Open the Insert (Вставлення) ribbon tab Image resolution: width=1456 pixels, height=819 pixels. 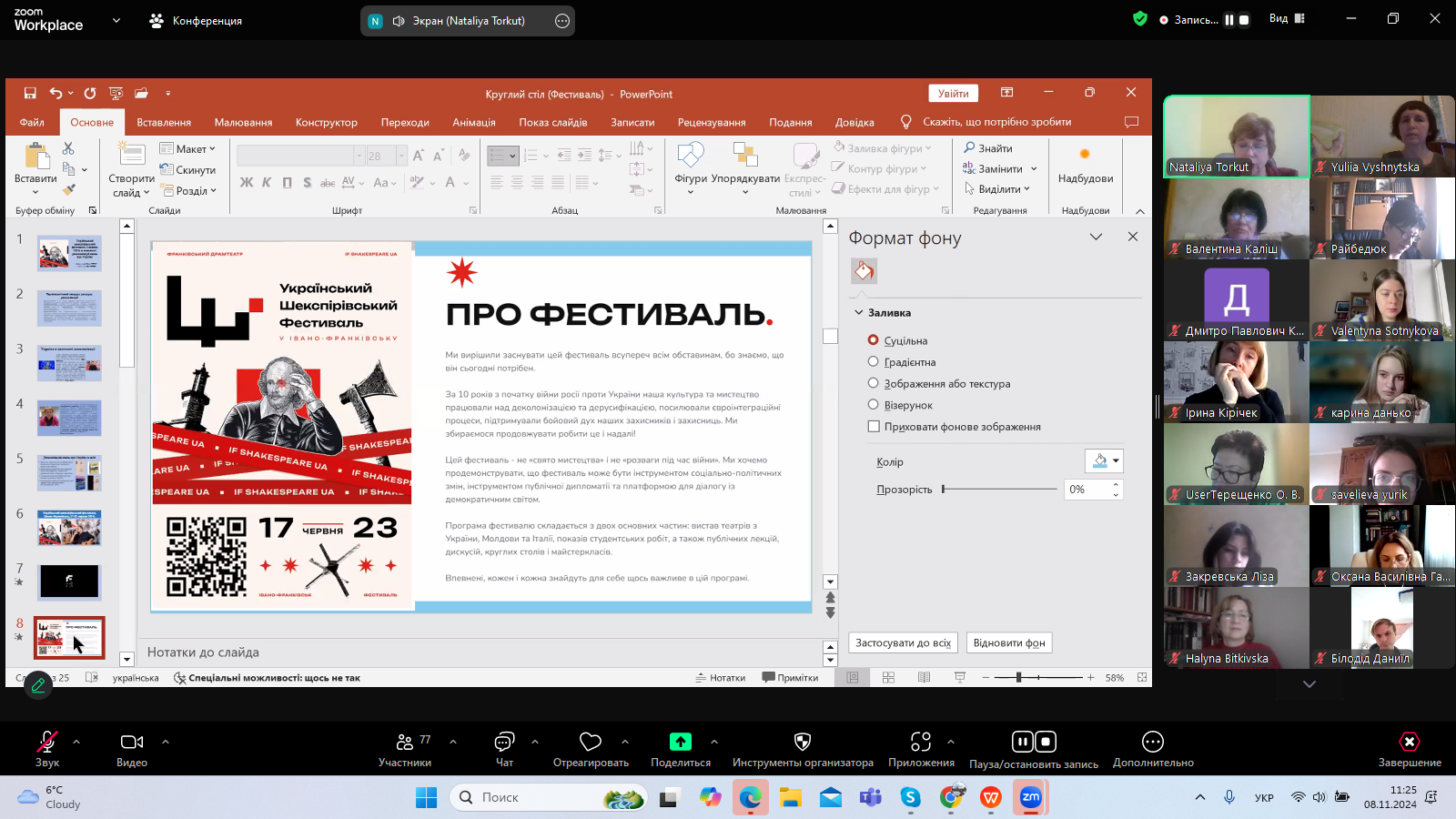164,122
